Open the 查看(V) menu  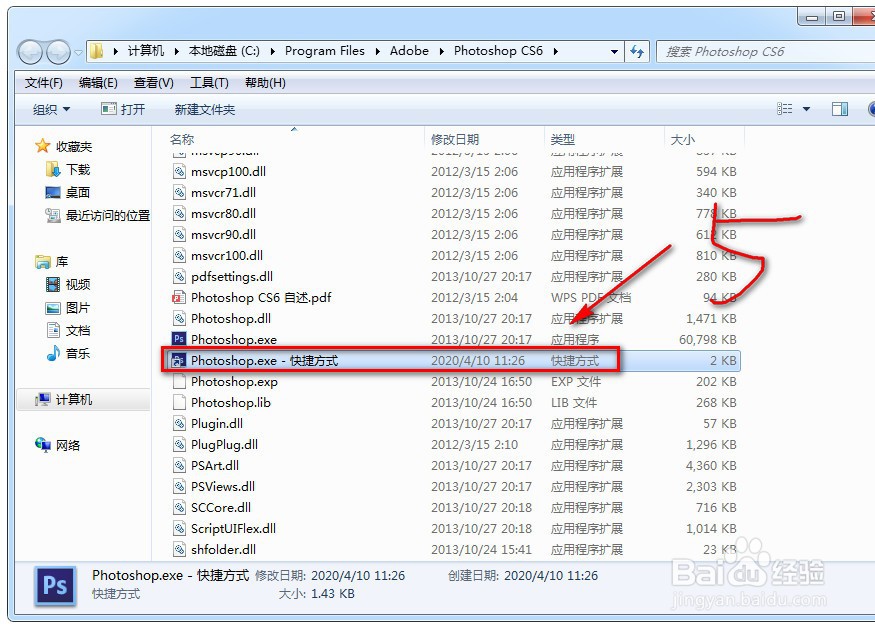pyautogui.click(x=153, y=83)
